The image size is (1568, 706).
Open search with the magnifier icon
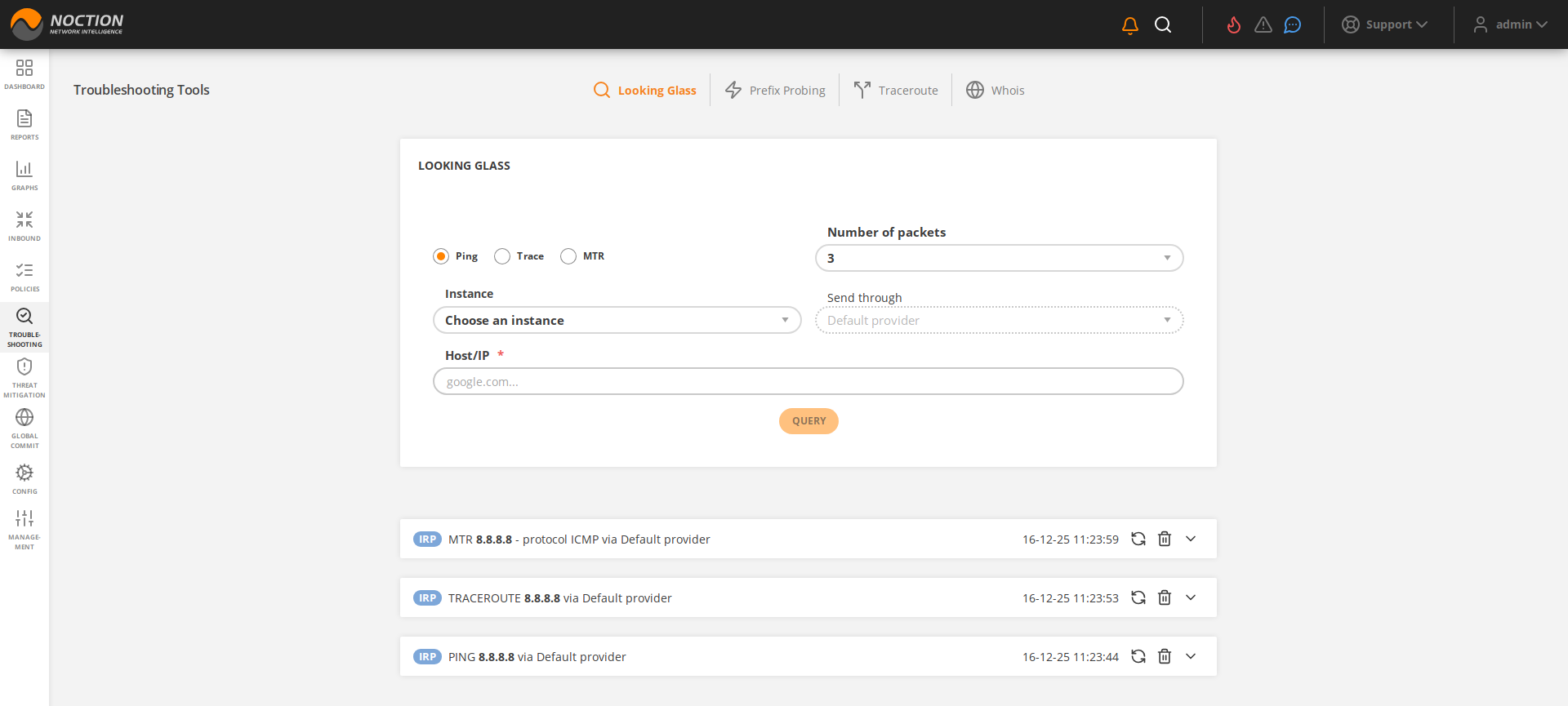pos(1163,25)
